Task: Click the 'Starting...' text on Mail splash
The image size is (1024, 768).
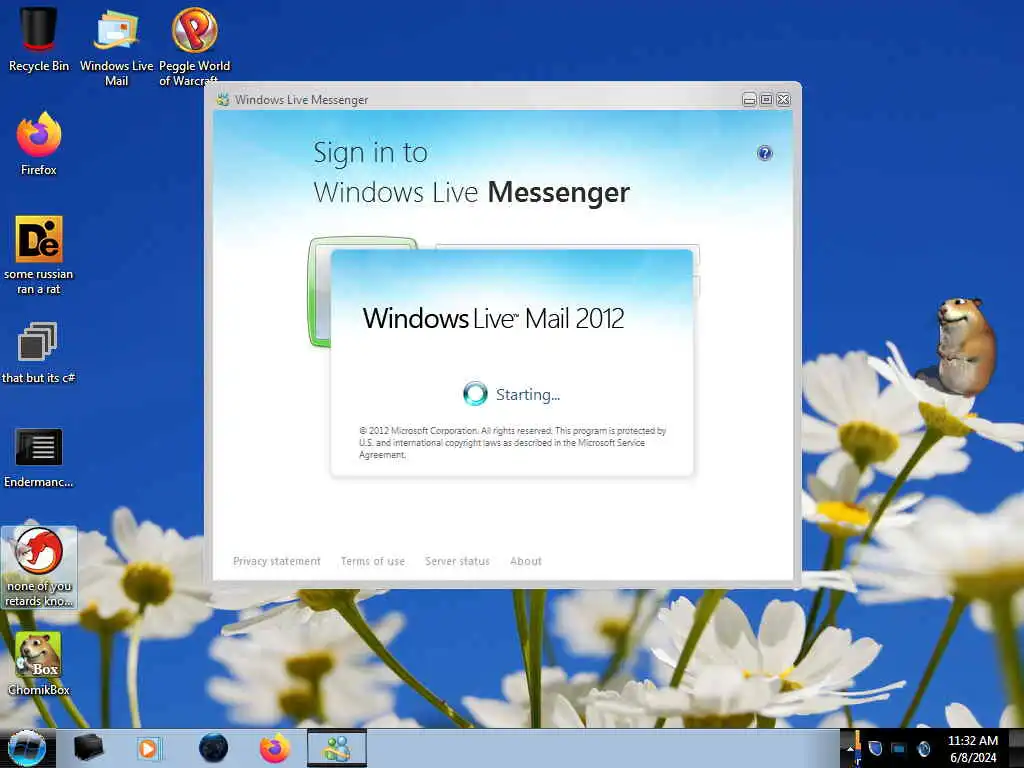Action: pyautogui.click(x=528, y=394)
